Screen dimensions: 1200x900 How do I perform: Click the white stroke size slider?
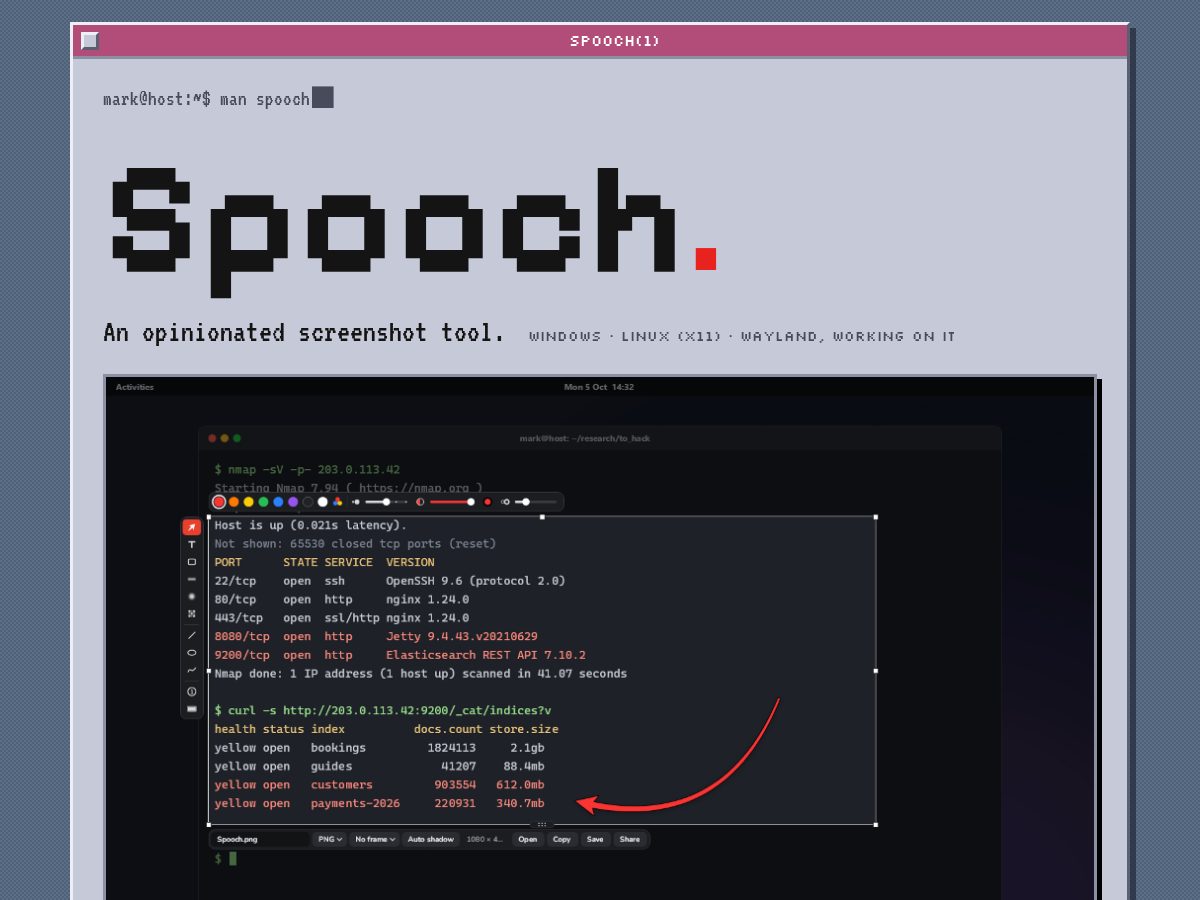coord(386,502)
